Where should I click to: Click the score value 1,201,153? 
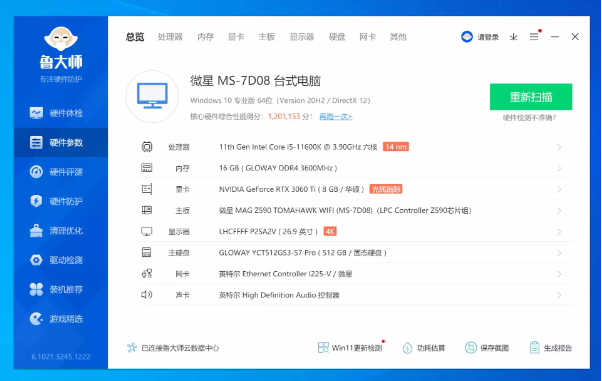[284, 116]
